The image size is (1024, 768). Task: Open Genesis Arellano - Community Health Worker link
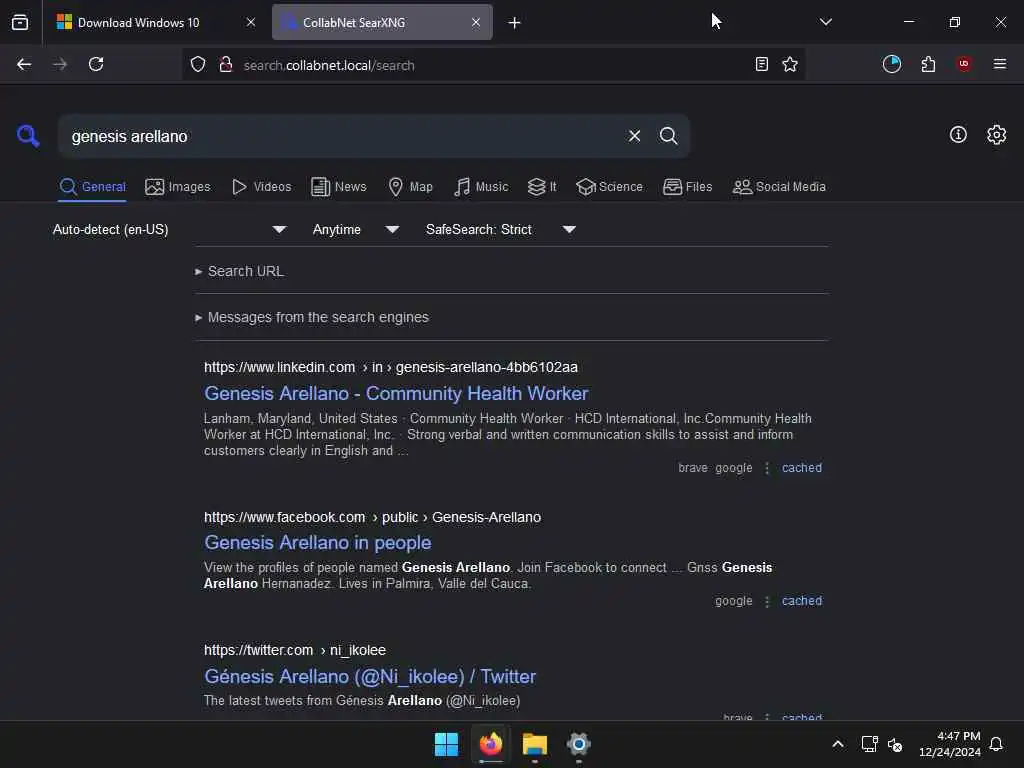(396, 393)
